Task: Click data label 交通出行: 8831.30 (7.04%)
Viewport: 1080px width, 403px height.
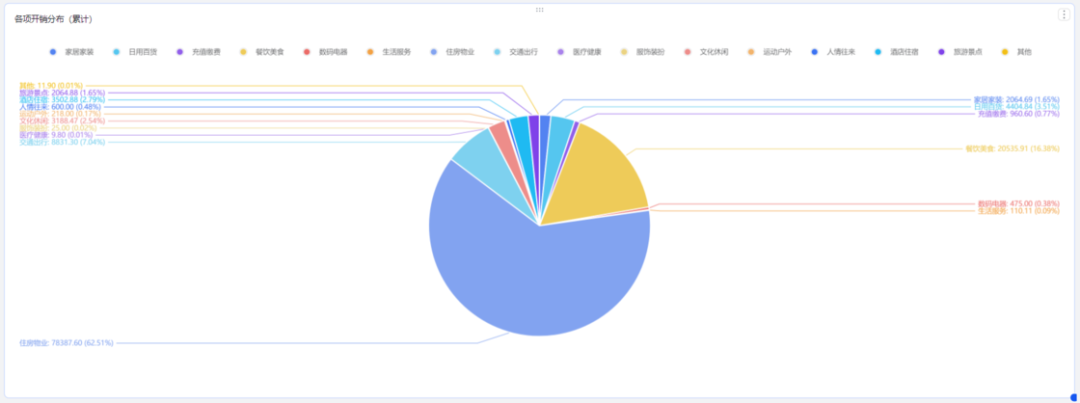Action: (61, 142)
